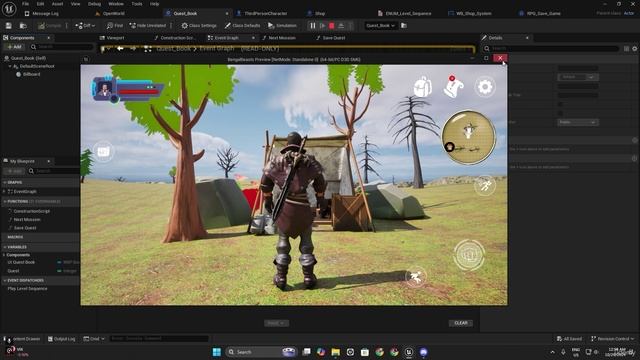Collapse the VARIABLES section

(x=4, y=247)
